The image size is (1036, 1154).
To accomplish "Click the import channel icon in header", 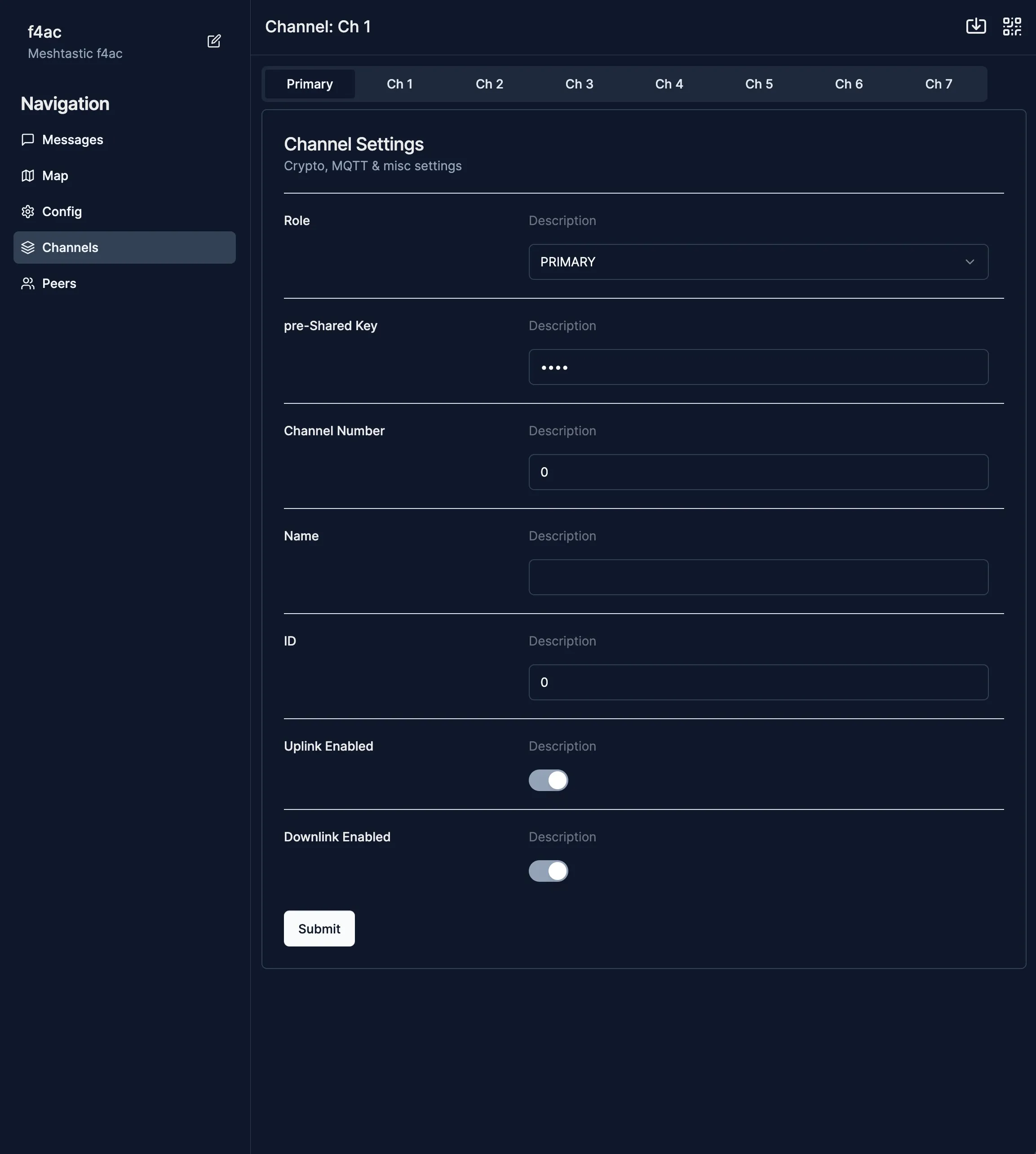I will pos(976,26).
